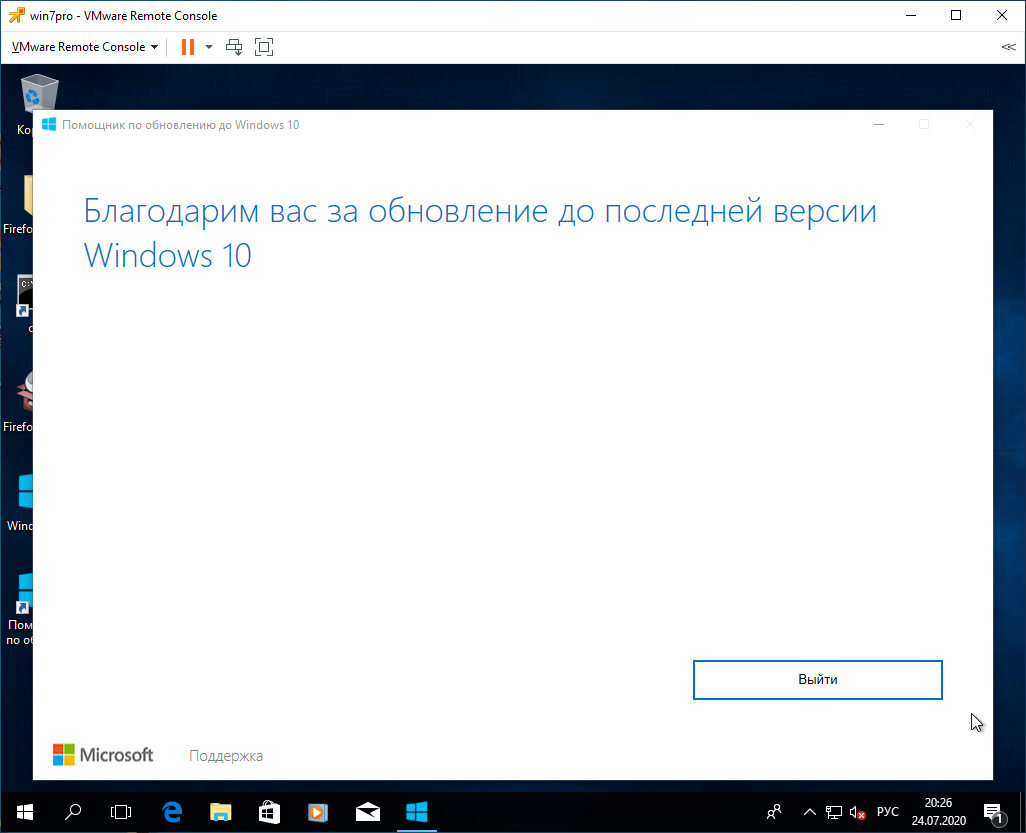The height and width of the screenshot is (833, 1026).
Task: Enter full screen mode in VMware
Action: tap(264, 46)
